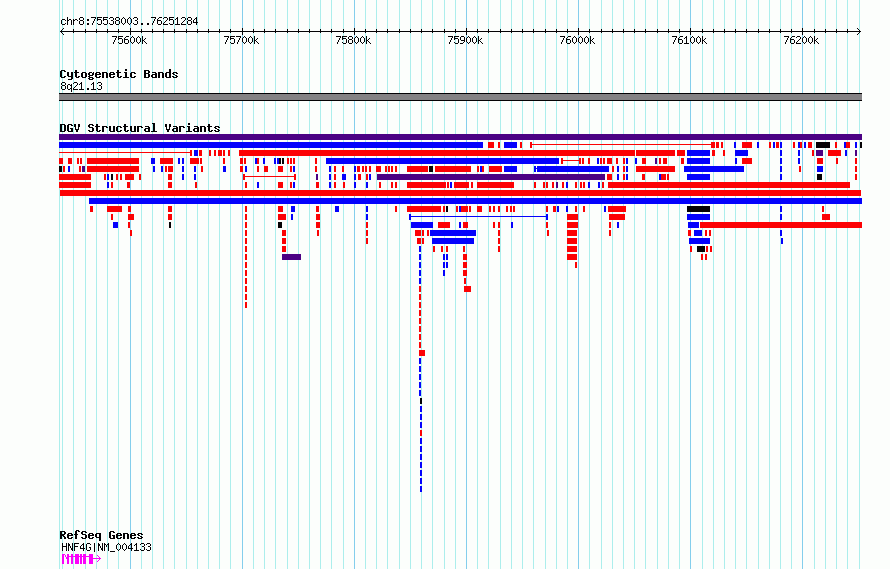Select the long purple variant bar in the middle rows
Image resolution: width=890 pixels, height=569 pixels.
click(491, 177)
